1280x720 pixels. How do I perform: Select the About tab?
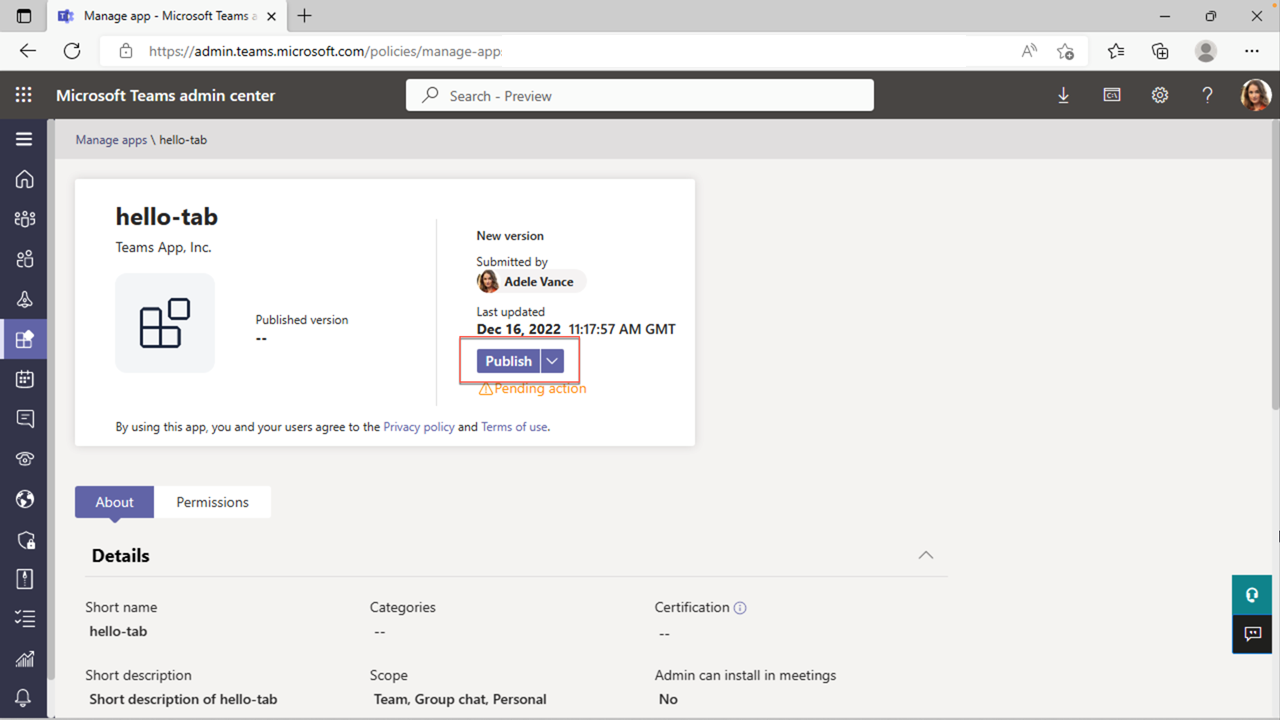(x=114, y=502)
